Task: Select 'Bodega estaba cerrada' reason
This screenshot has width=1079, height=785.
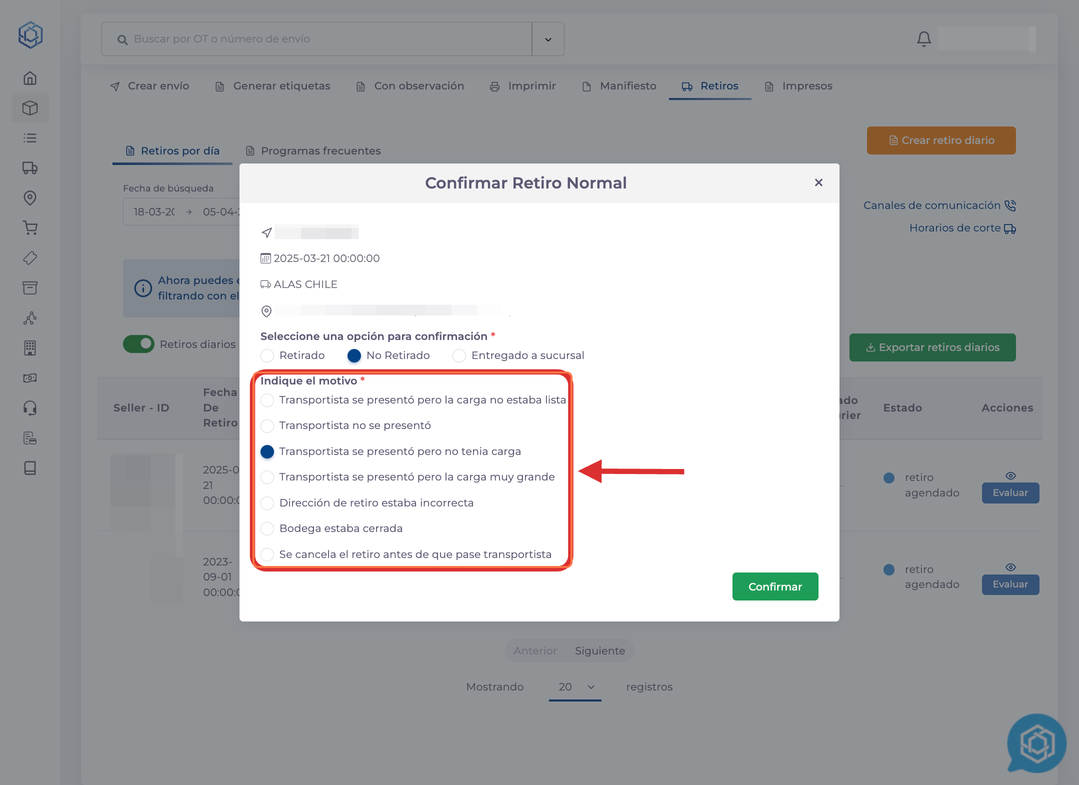Action: [267, 529]
